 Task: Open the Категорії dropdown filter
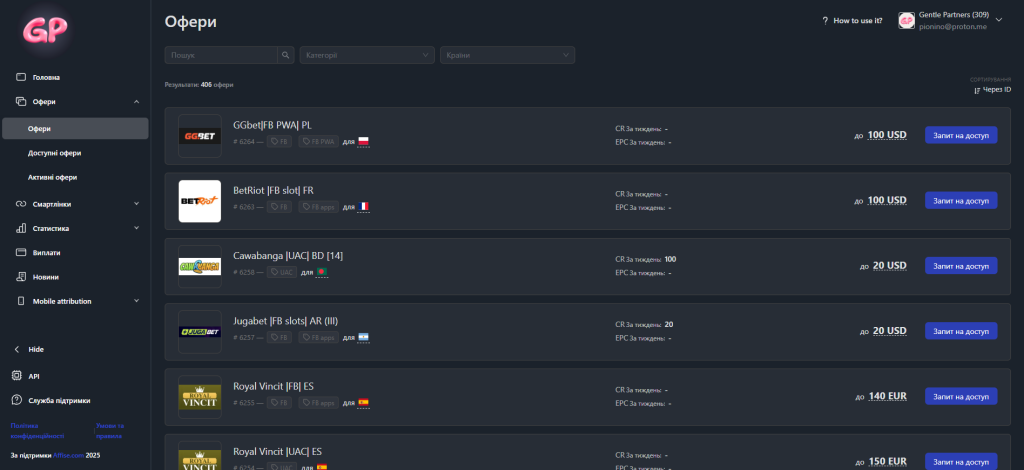[x=367, y=55]
